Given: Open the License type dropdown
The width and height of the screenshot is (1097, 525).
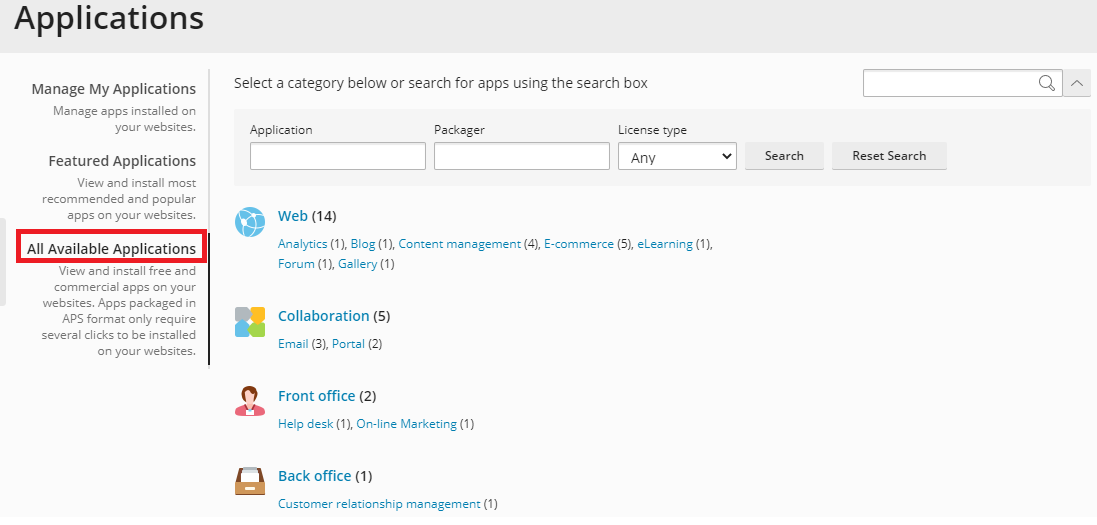Looking at the screenshot, I should pyautogui.click(x=677, y=156).
